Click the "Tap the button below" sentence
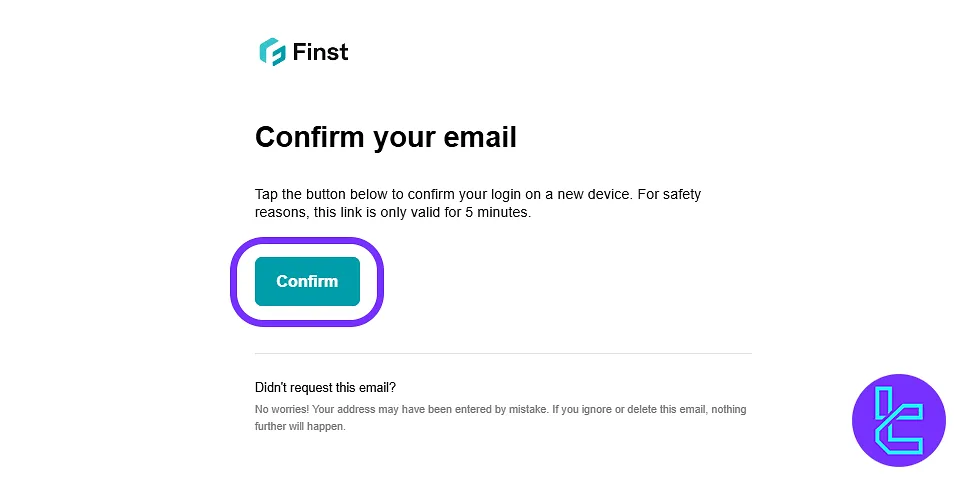 pyautogui.click(x=340, y=194)
